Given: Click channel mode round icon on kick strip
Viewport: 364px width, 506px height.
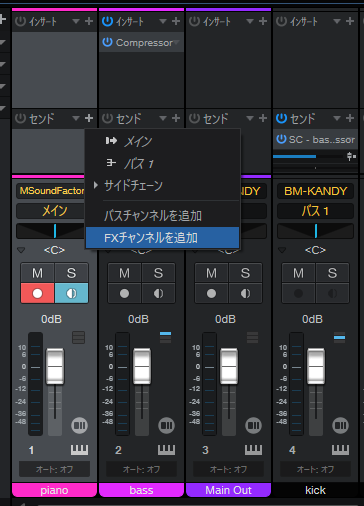Looking at the screenshot, I should [340, 425].
